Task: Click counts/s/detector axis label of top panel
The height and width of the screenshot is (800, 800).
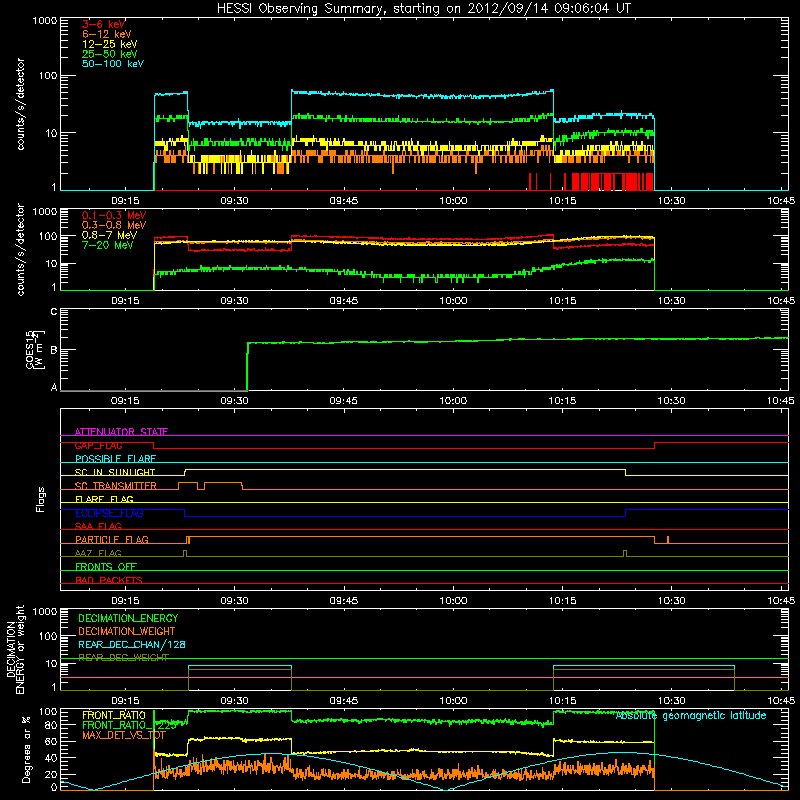Action: click(20, 104)
